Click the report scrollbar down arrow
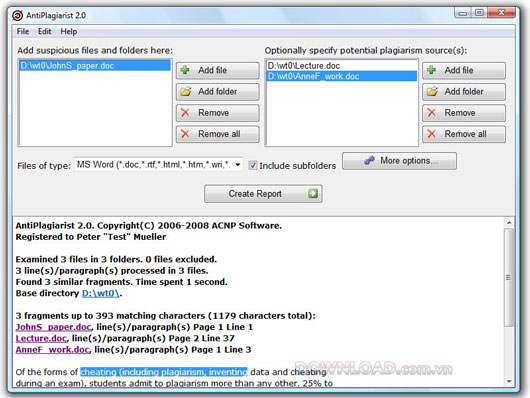This screenshot has width=530, height=398. [x=509, y=381]
